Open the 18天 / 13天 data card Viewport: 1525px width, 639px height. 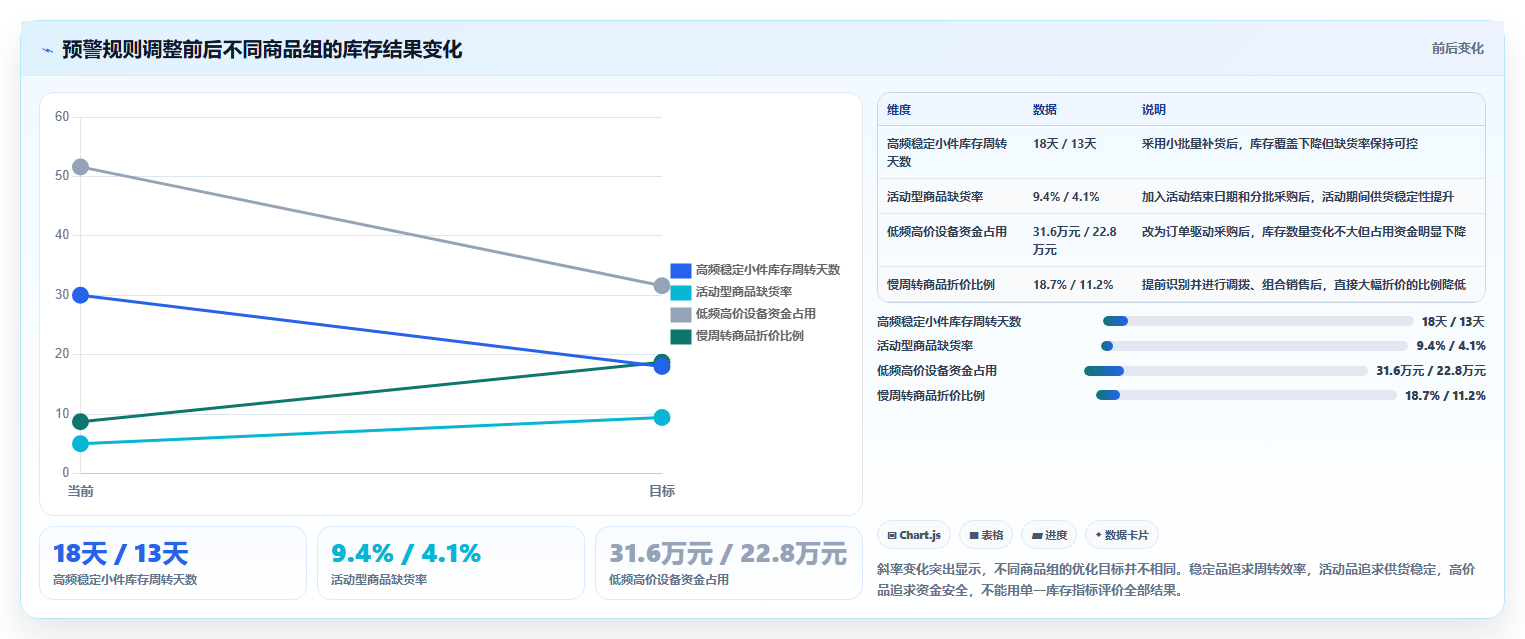coord(173,563)
